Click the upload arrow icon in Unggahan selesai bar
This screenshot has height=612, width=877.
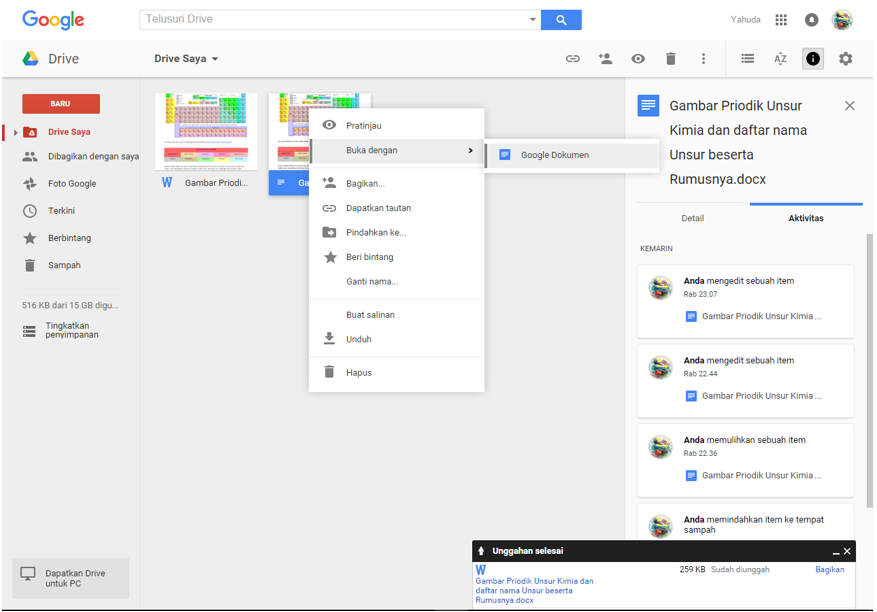481,551
